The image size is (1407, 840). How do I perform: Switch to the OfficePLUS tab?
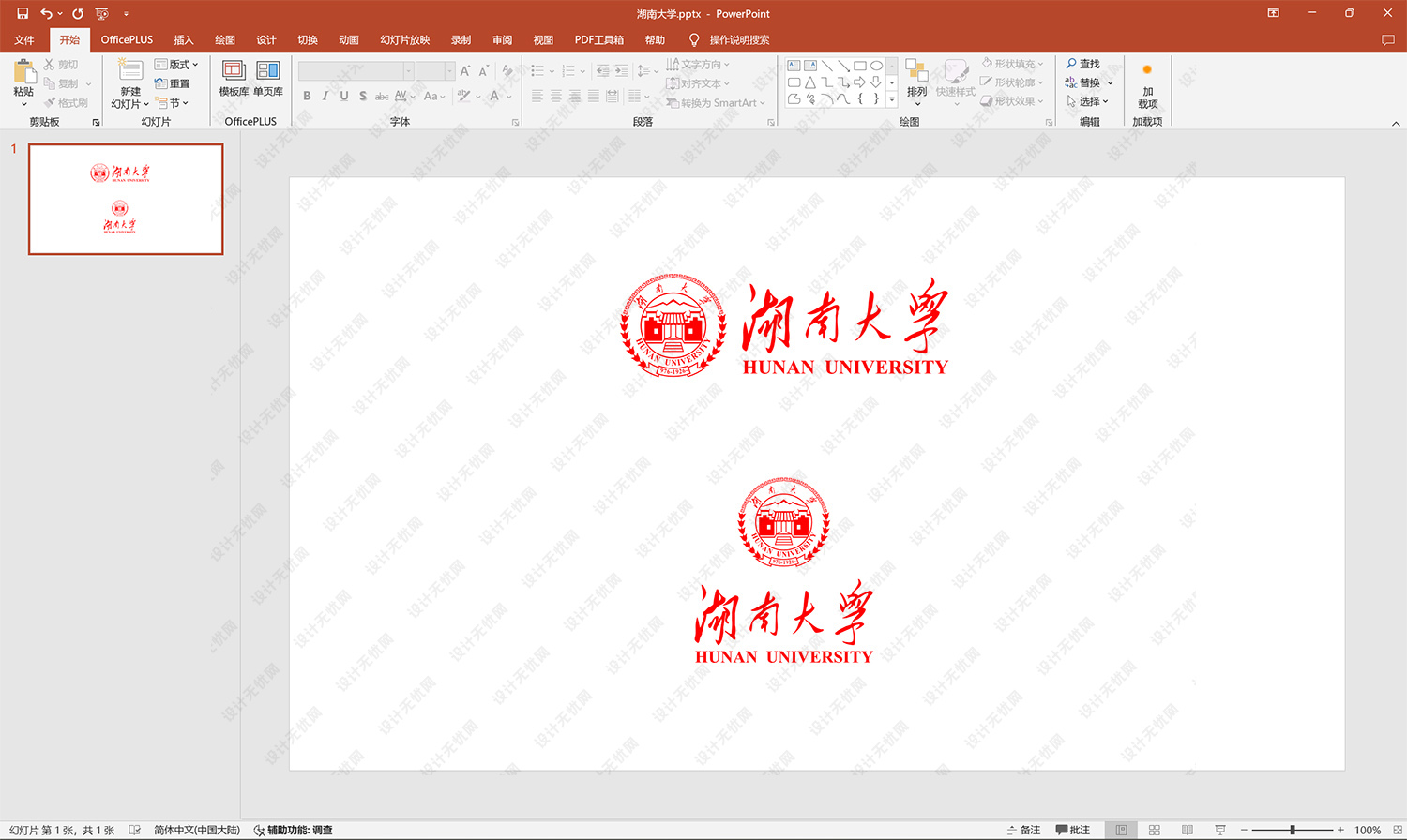[x=127, y=40]
